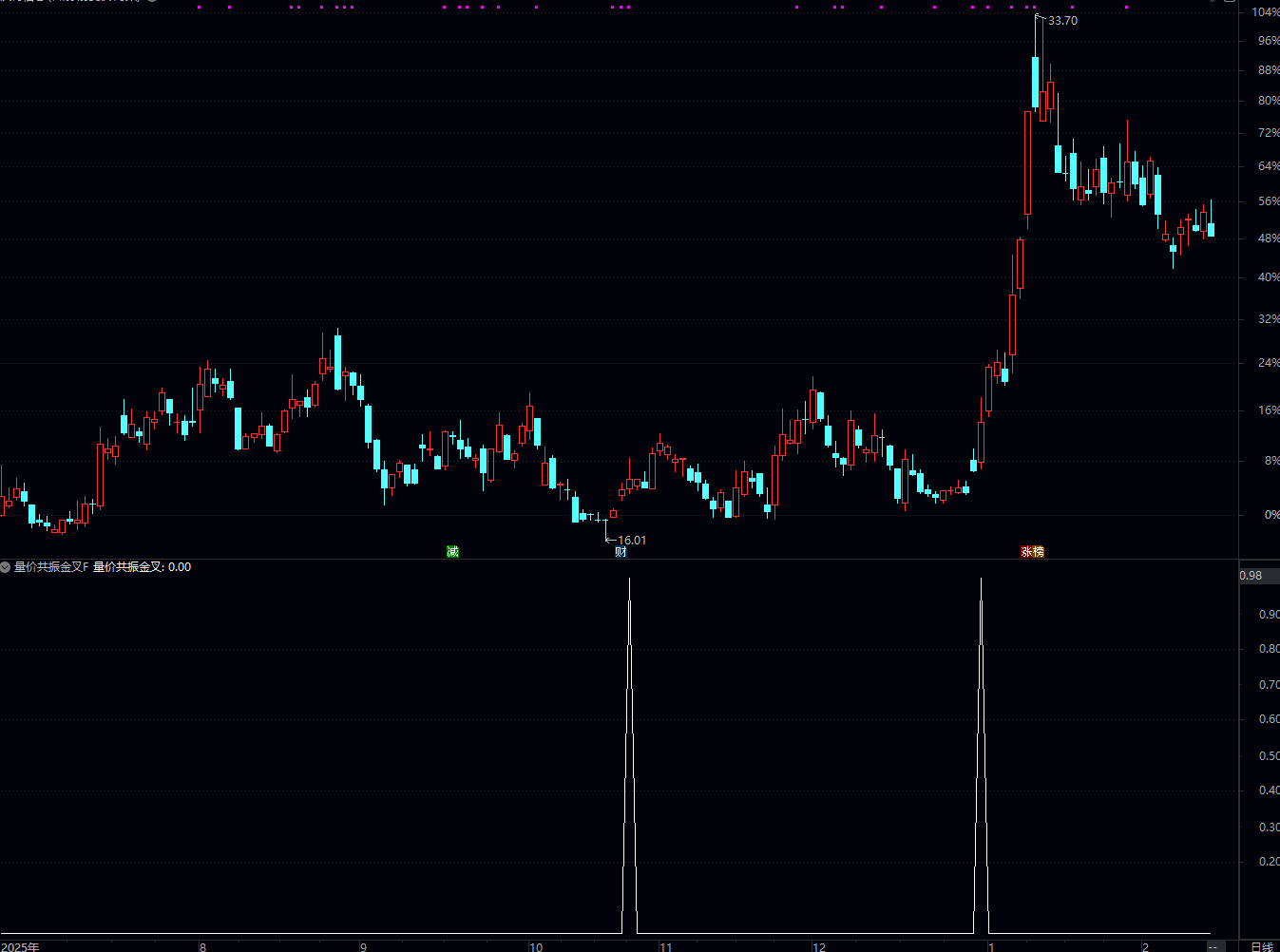
Task: Click the blue 财 financial report marker
Action: [621, 552]
